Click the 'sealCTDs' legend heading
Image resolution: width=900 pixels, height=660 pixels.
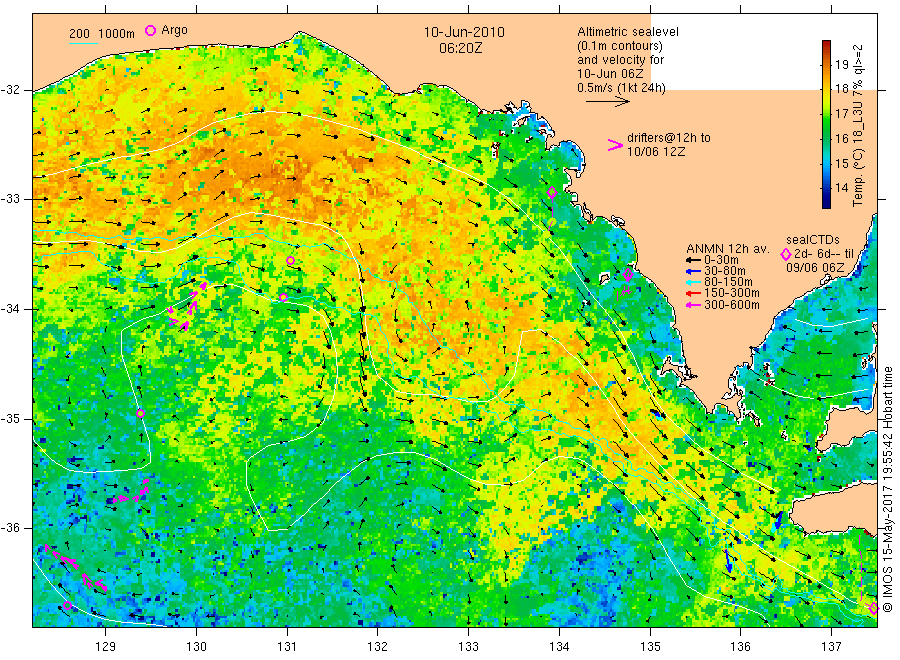pyautogui.click(x=813, y=240)
